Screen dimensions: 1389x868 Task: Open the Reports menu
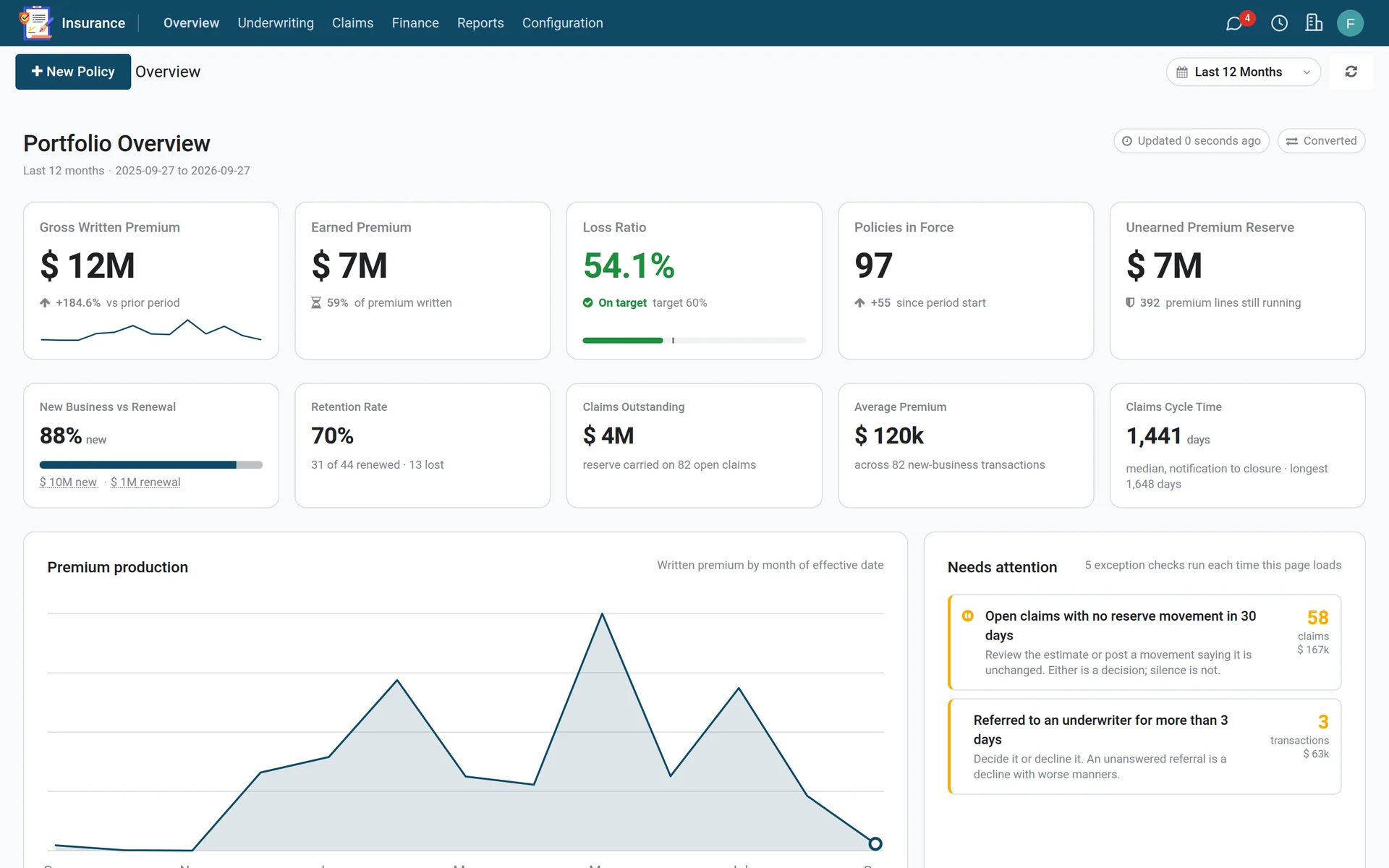click(x=480, y=23)
